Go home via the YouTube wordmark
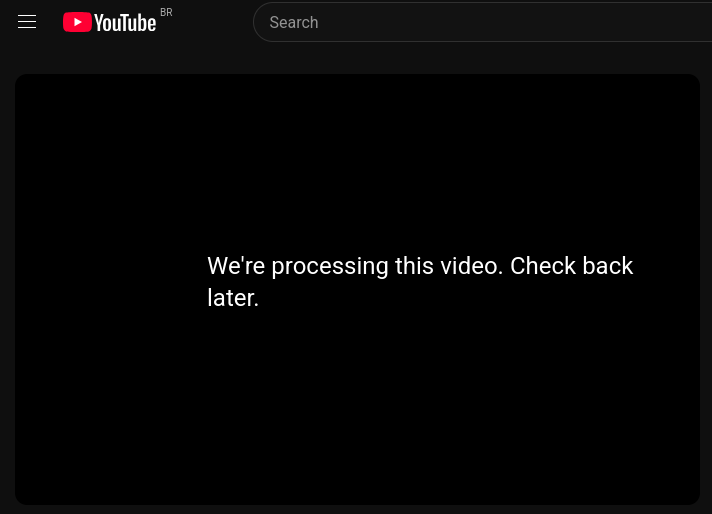The image size is (712, 514). (125, 23)
